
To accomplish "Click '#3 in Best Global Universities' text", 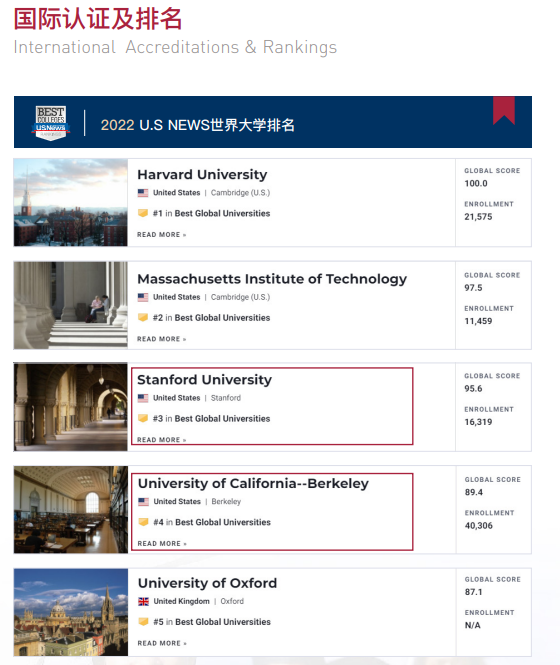I will click(211, 419).
